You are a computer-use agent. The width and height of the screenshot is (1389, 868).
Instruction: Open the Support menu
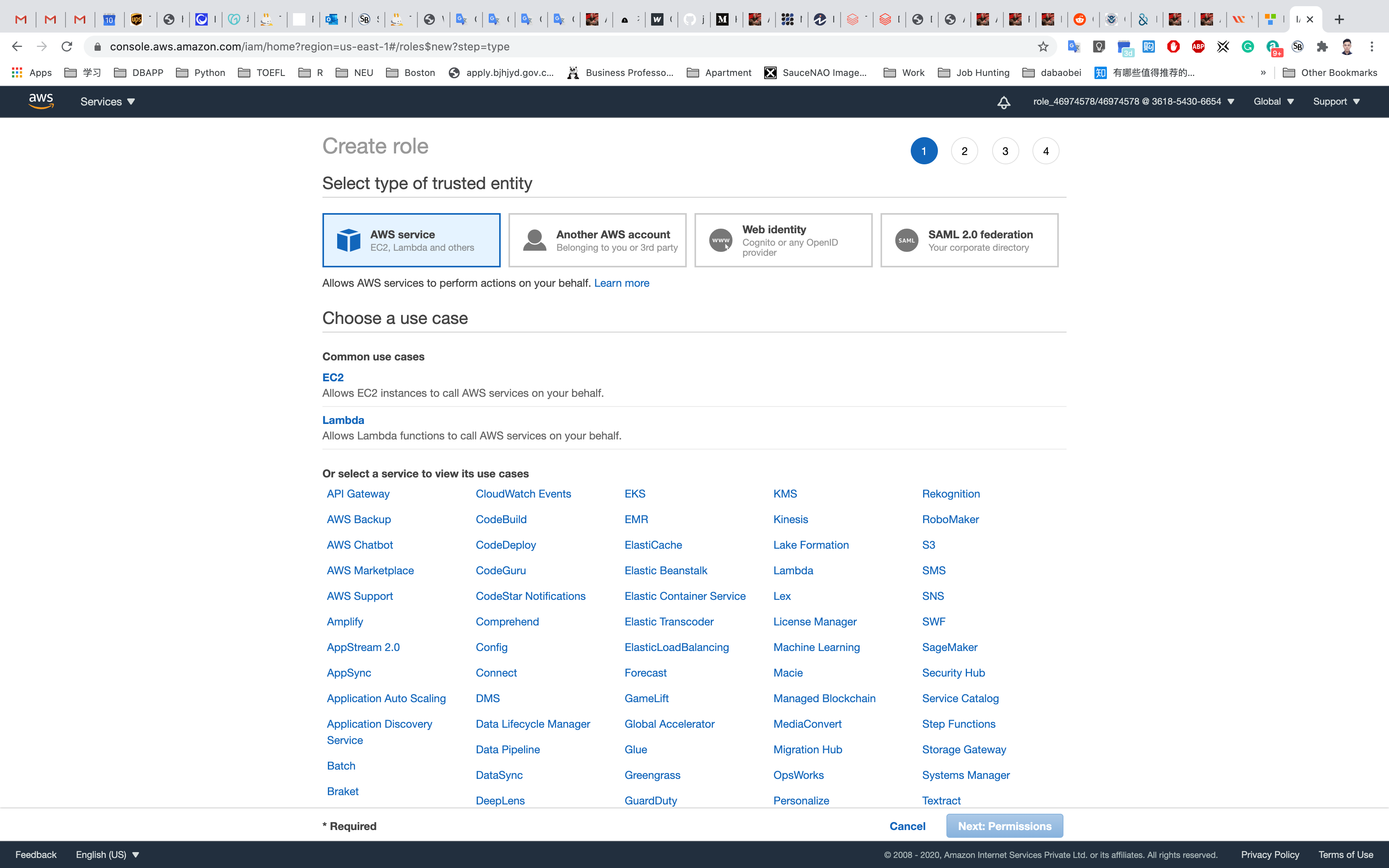click(1336, 102)
